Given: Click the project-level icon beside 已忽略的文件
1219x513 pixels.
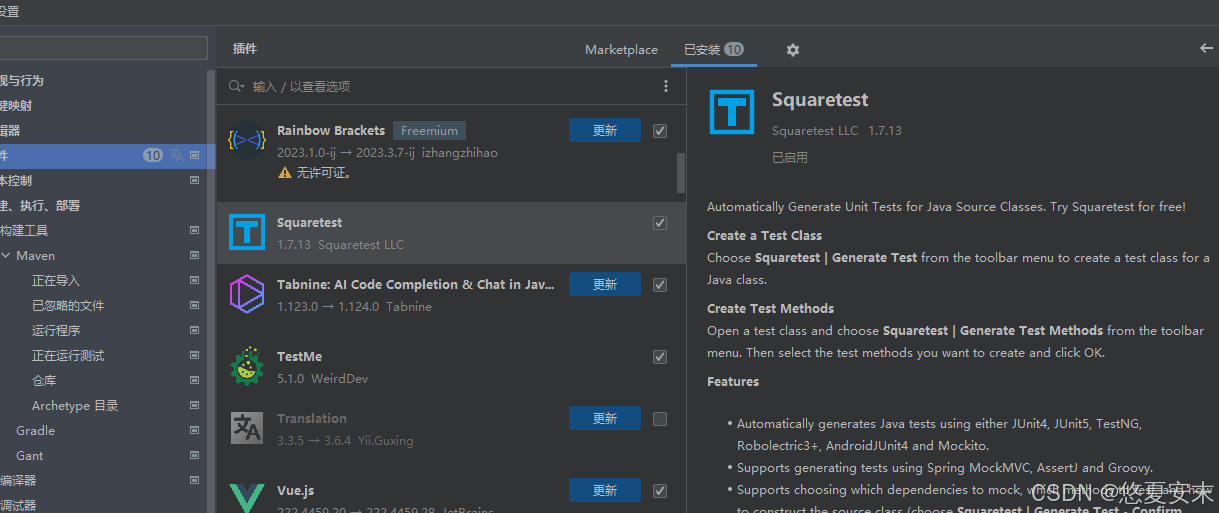Looking at the screenshot, I should pyautogui.click(x=194, y=305).
